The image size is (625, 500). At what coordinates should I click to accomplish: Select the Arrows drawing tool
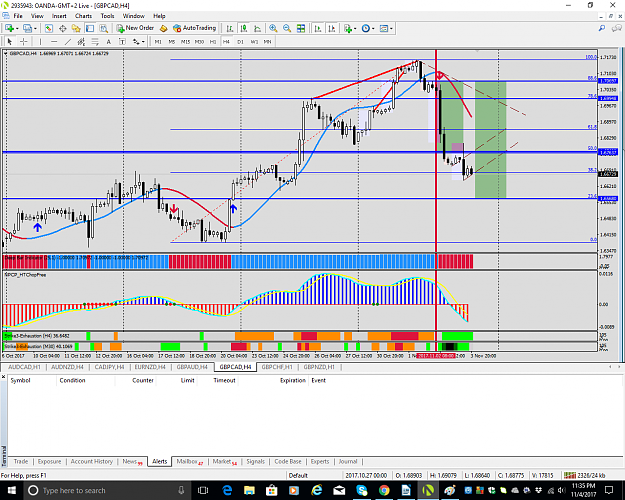(x=136, y=41)
